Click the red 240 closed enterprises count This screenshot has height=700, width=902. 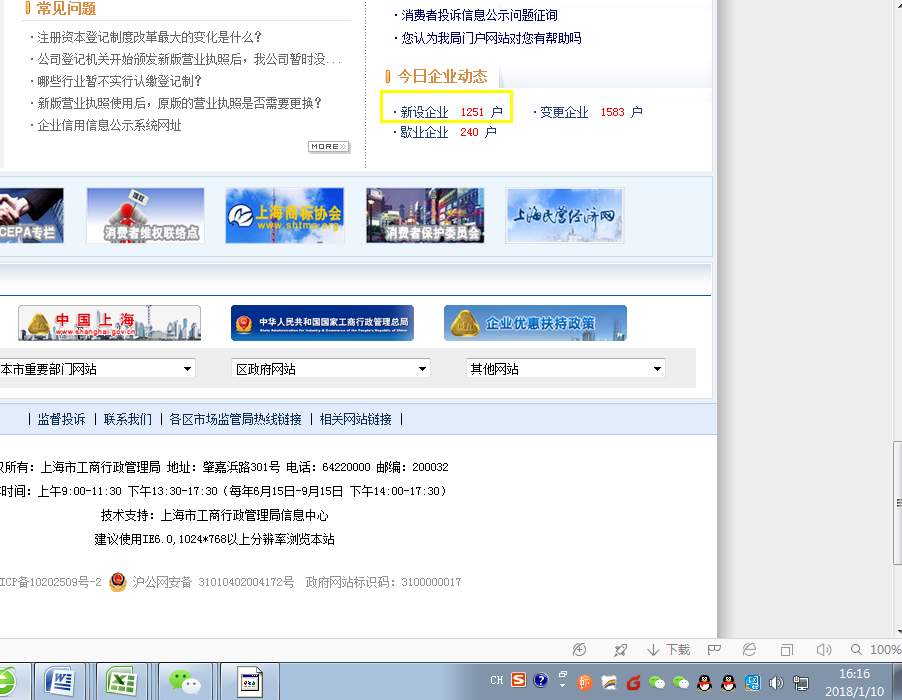[x=469, y=132]
